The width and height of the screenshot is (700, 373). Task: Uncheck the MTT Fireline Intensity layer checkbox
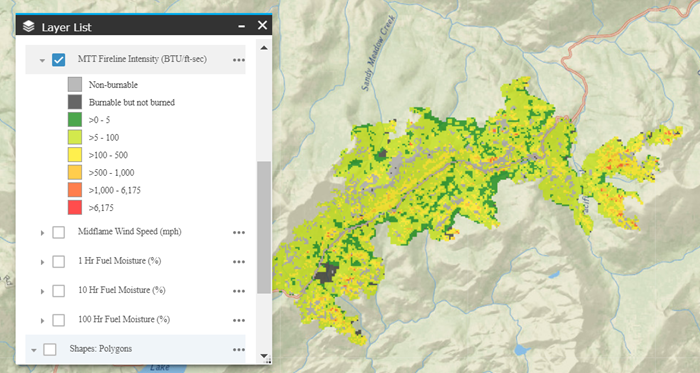[x=58, y=60]
